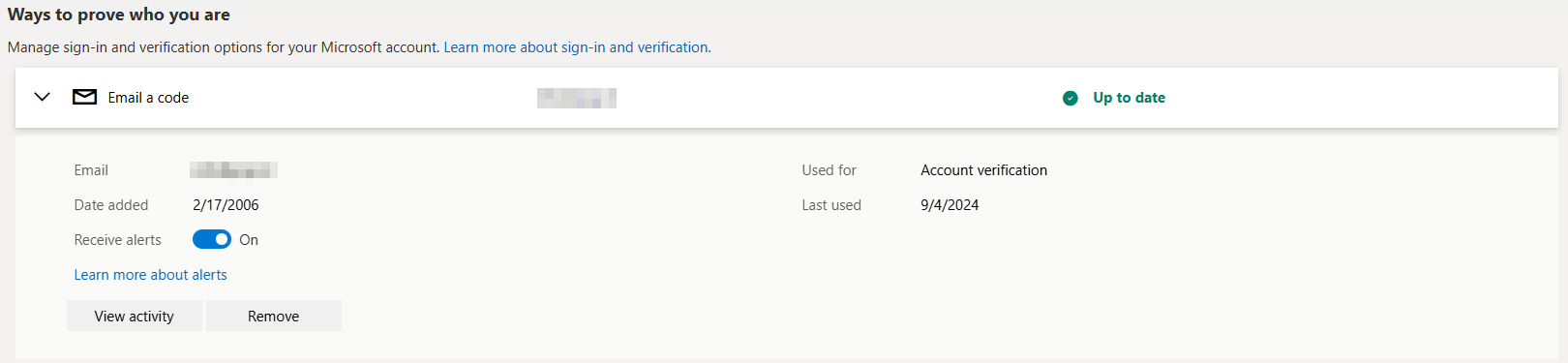Click the blurred email address in header row

577,98
